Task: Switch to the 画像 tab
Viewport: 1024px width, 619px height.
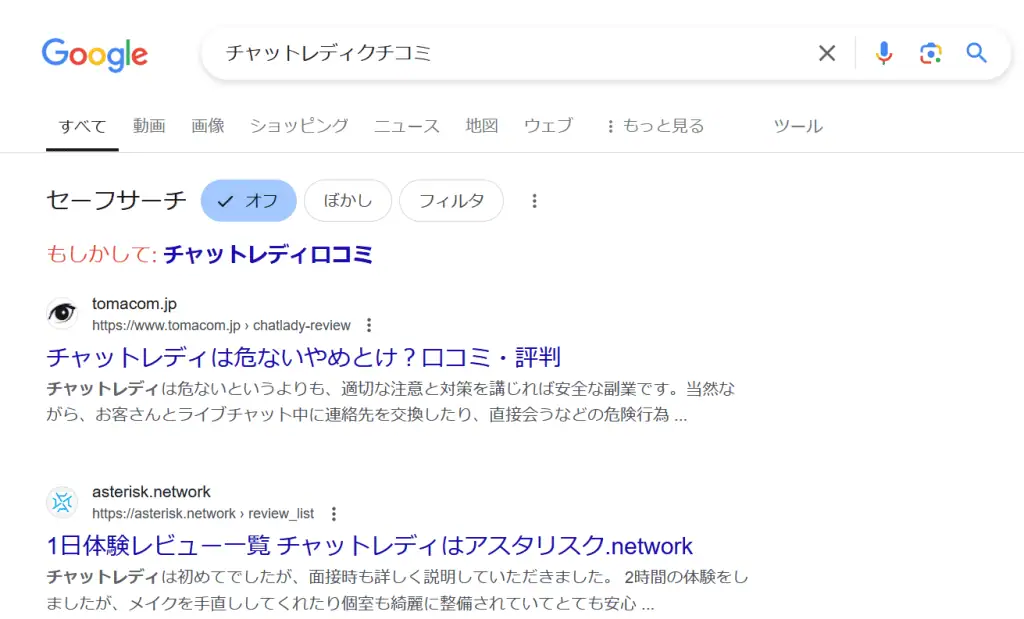Action: point(208,125)
